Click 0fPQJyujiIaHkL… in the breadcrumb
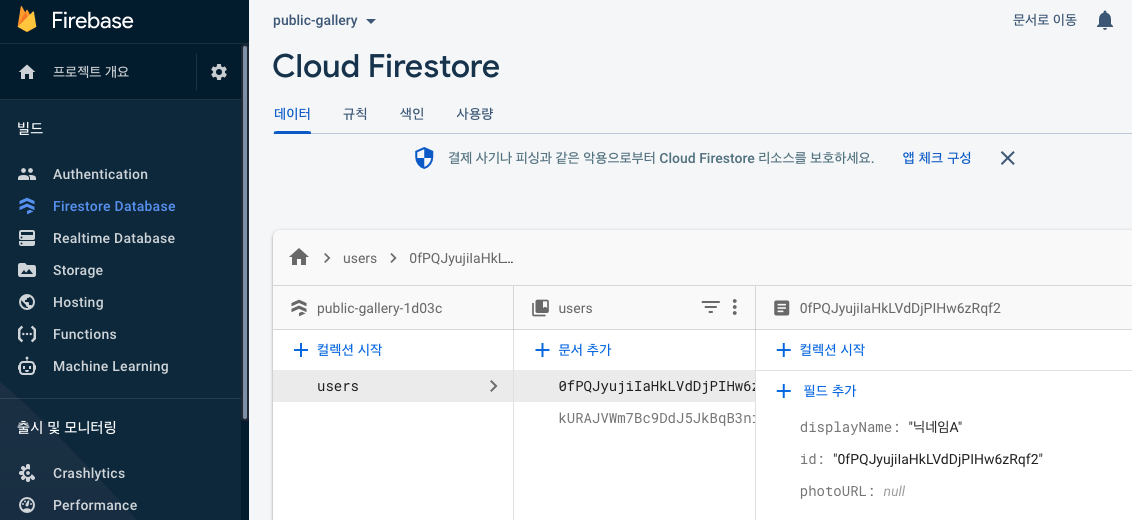Viewport: 1132px width, 520px height. click(461, 258)
